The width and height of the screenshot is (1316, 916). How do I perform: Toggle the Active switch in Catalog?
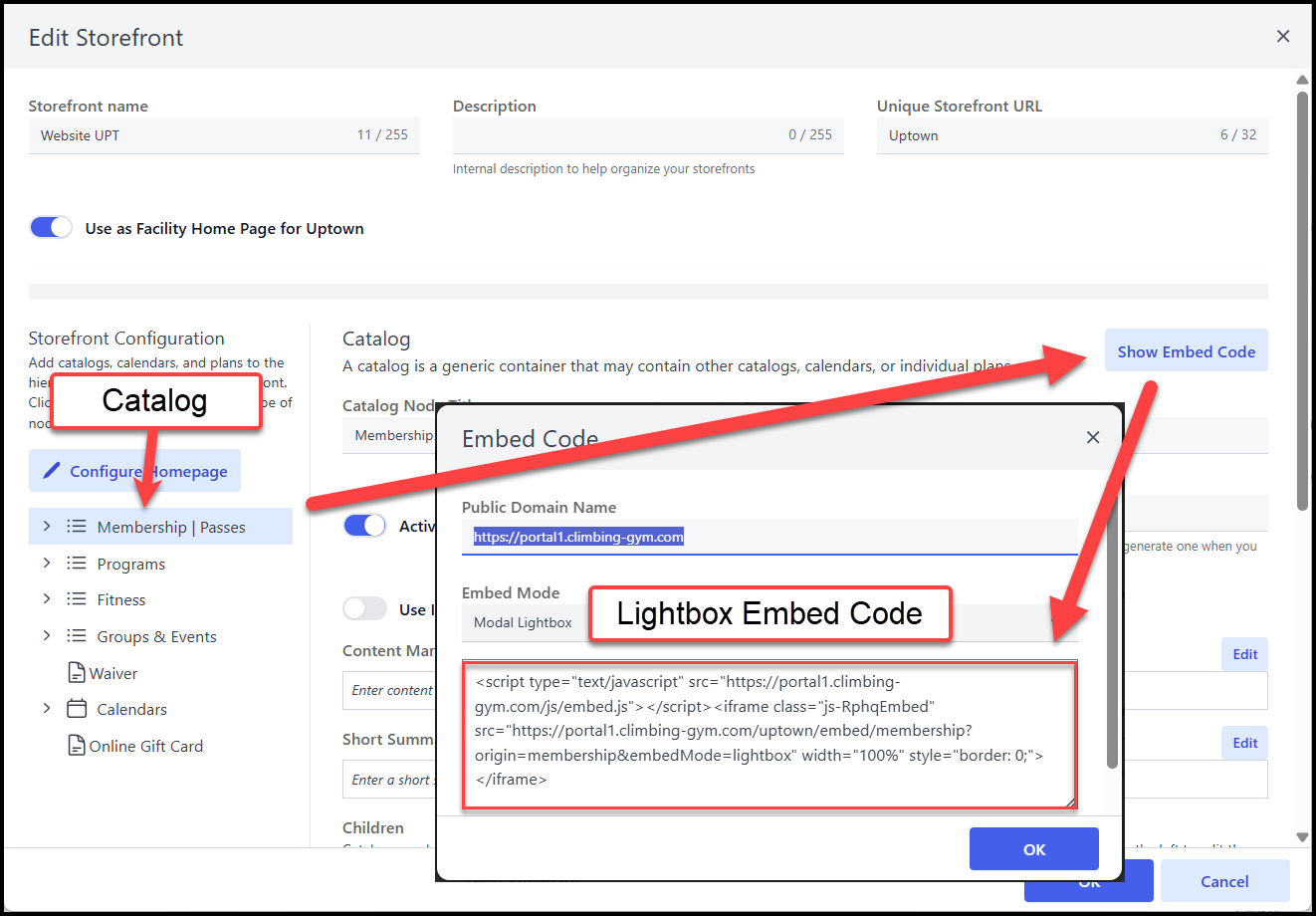pyautogui.click(x=364, y=526)
